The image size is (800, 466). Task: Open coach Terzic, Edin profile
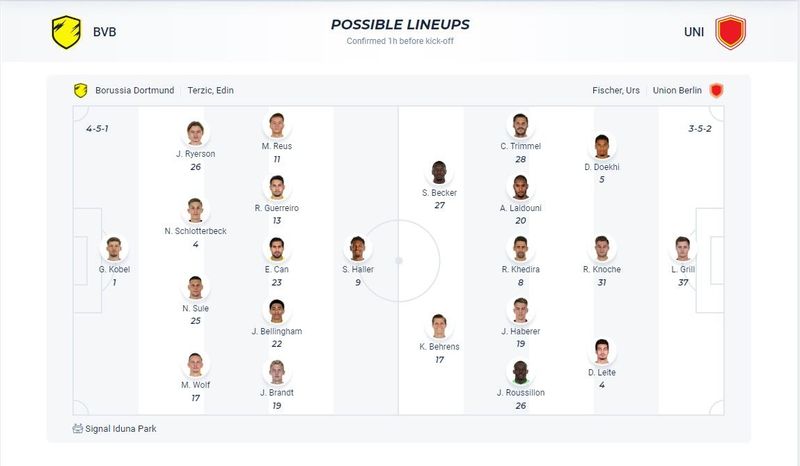211,90
